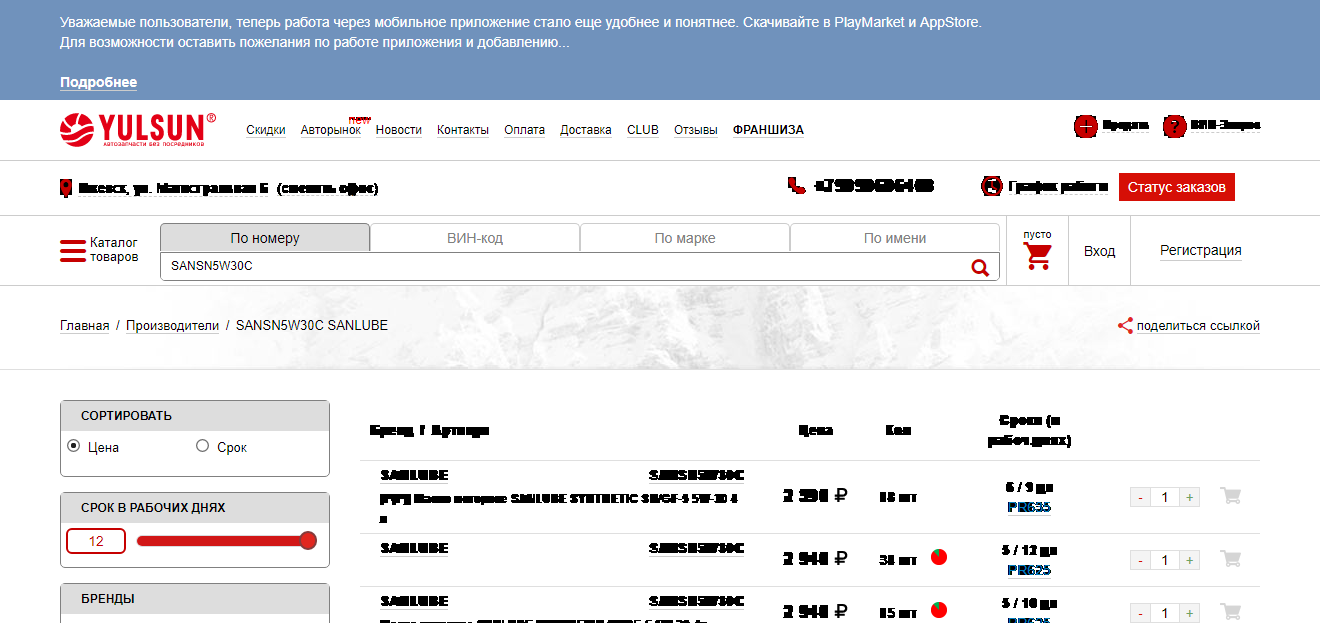Click the Статус заказов button
The width and height of the screenshot is (1320, 623).
(1177, 187)
